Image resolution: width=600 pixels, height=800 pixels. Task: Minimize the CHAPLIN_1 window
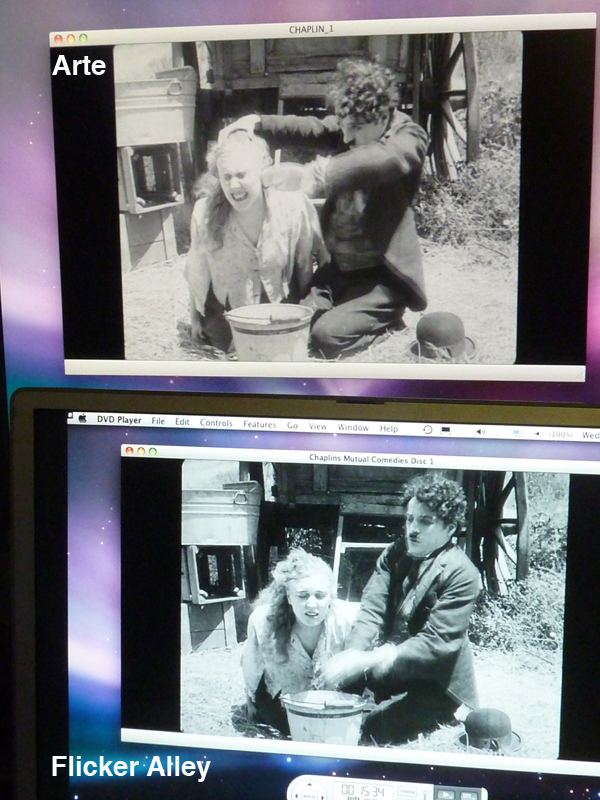[71, 38]
